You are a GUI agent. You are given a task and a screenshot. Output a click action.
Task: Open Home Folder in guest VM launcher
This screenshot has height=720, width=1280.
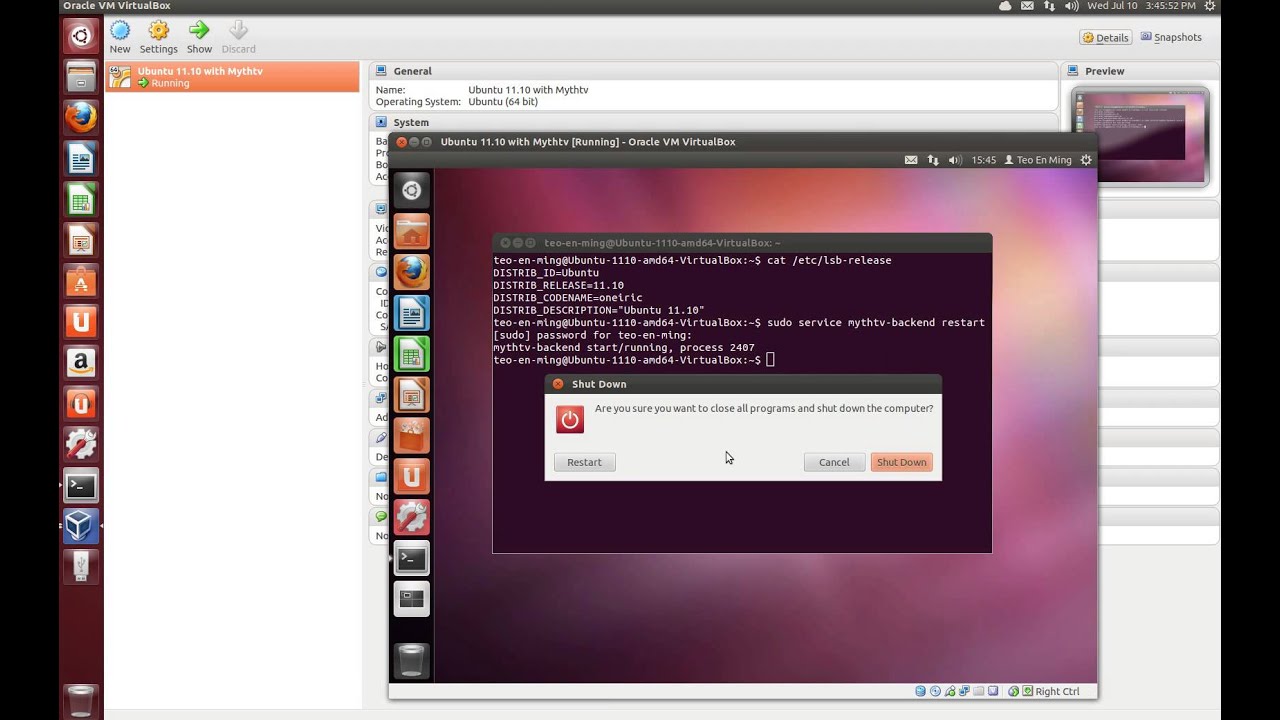click(411, 231)
